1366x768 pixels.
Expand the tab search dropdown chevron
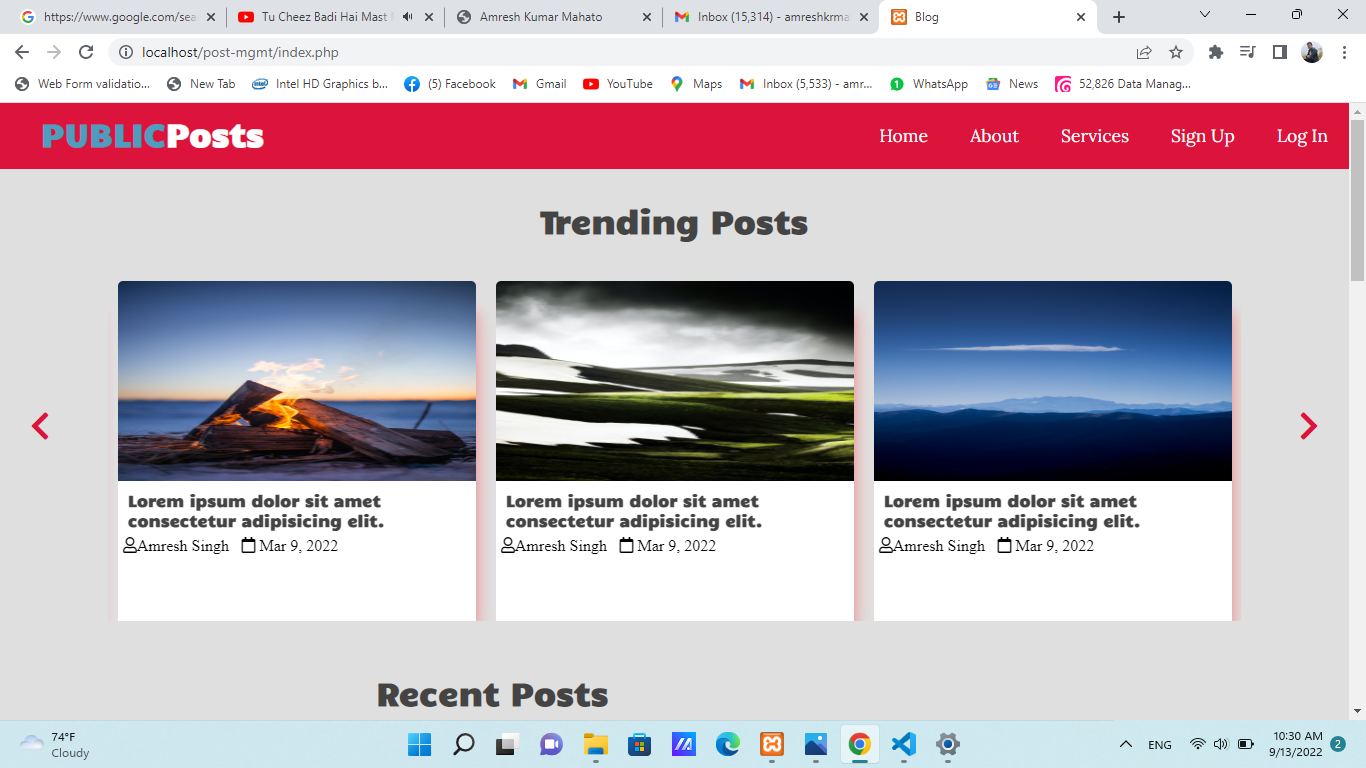(1205, 15)
